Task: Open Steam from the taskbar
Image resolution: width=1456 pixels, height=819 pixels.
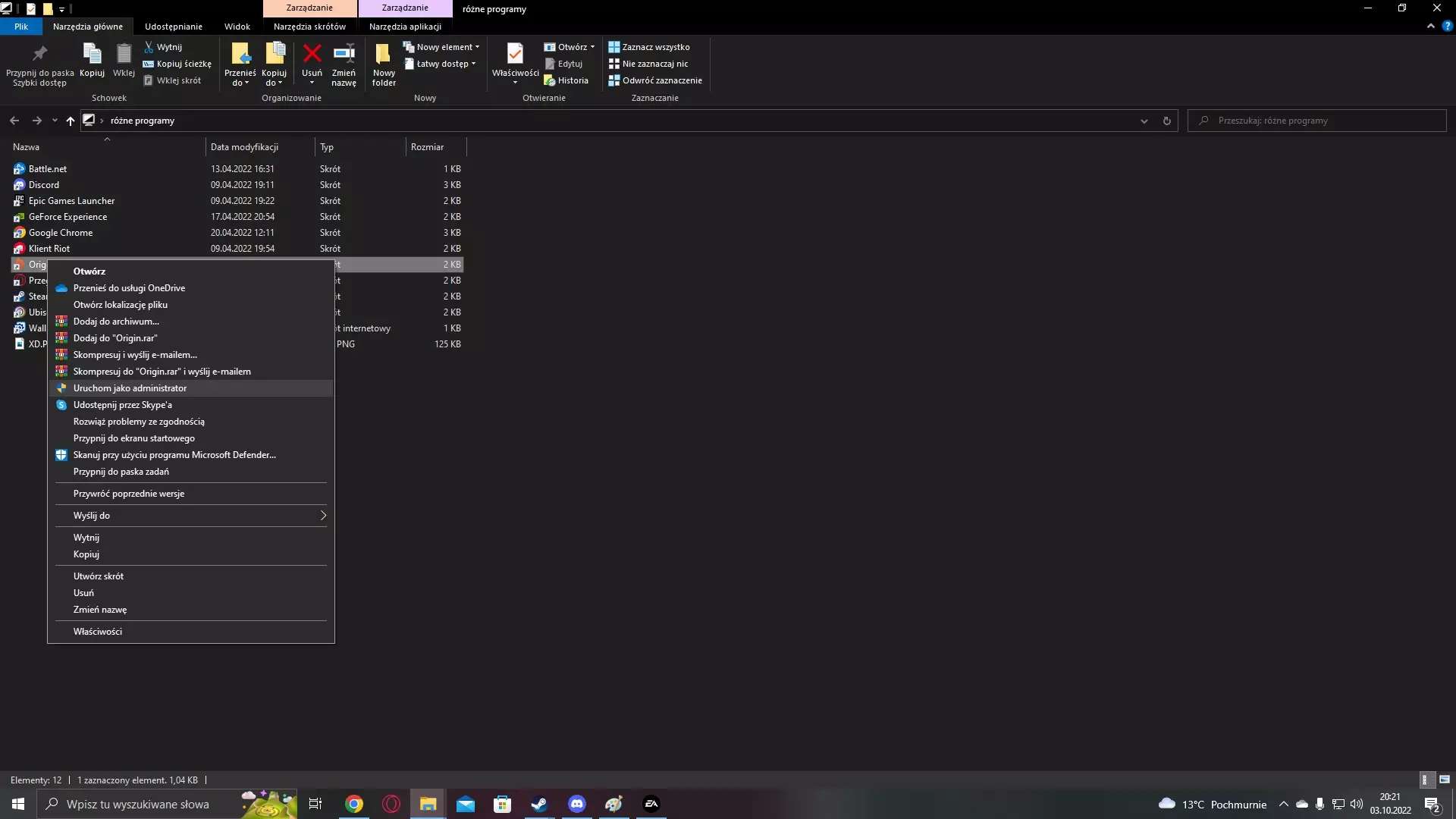Action: [539, 804]
